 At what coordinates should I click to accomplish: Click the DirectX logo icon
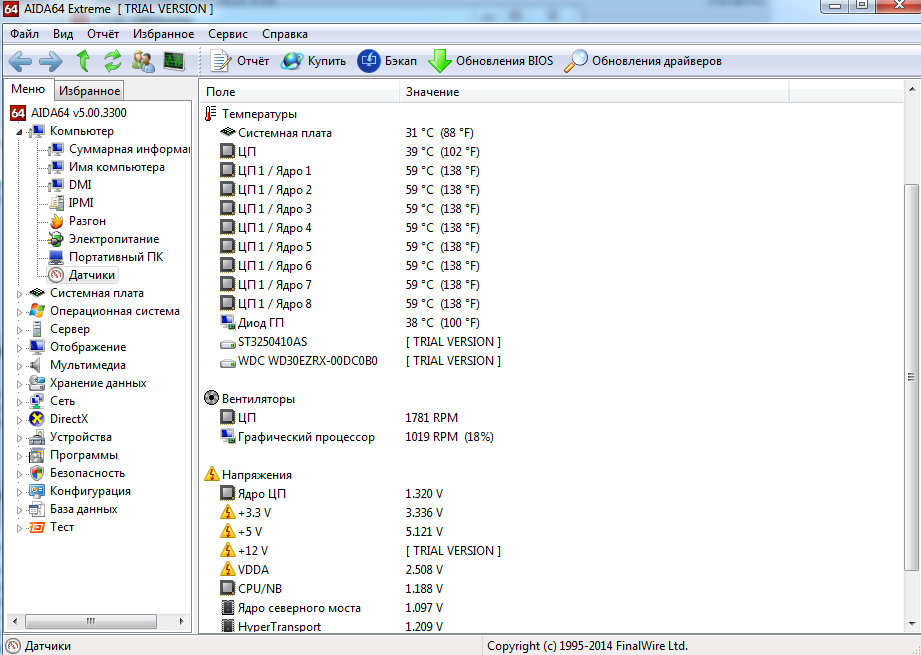(x=37, y=419)
